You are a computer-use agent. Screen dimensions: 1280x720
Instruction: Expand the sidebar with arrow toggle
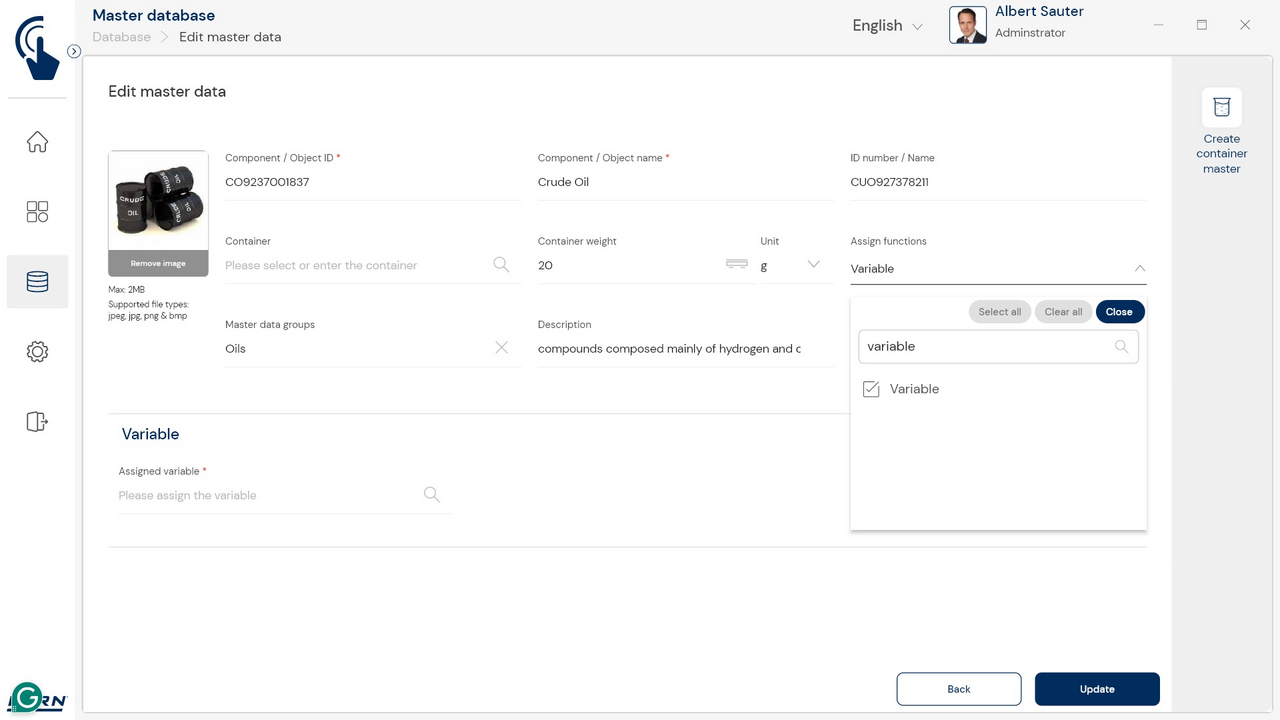[74, 51]
